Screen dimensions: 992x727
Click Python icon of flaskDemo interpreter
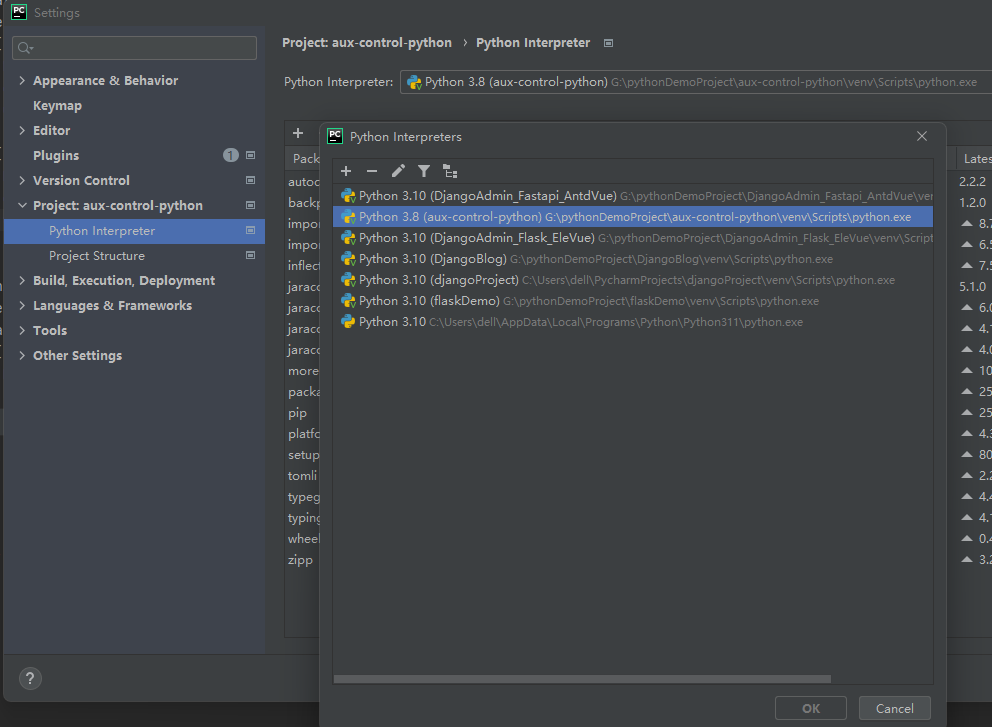coord(348,301)
